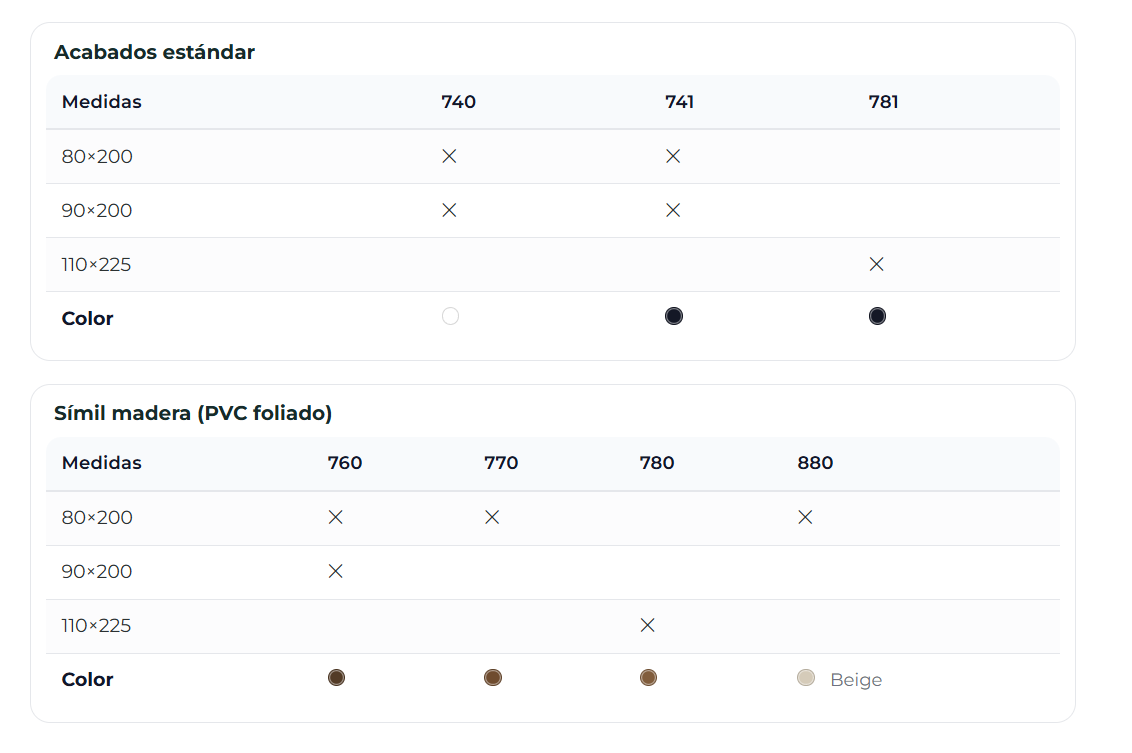Click the Símil madera (PVC foliado) heading
Image resolution: width=1132 pixels, height=753 pixels.
[193, 413]
